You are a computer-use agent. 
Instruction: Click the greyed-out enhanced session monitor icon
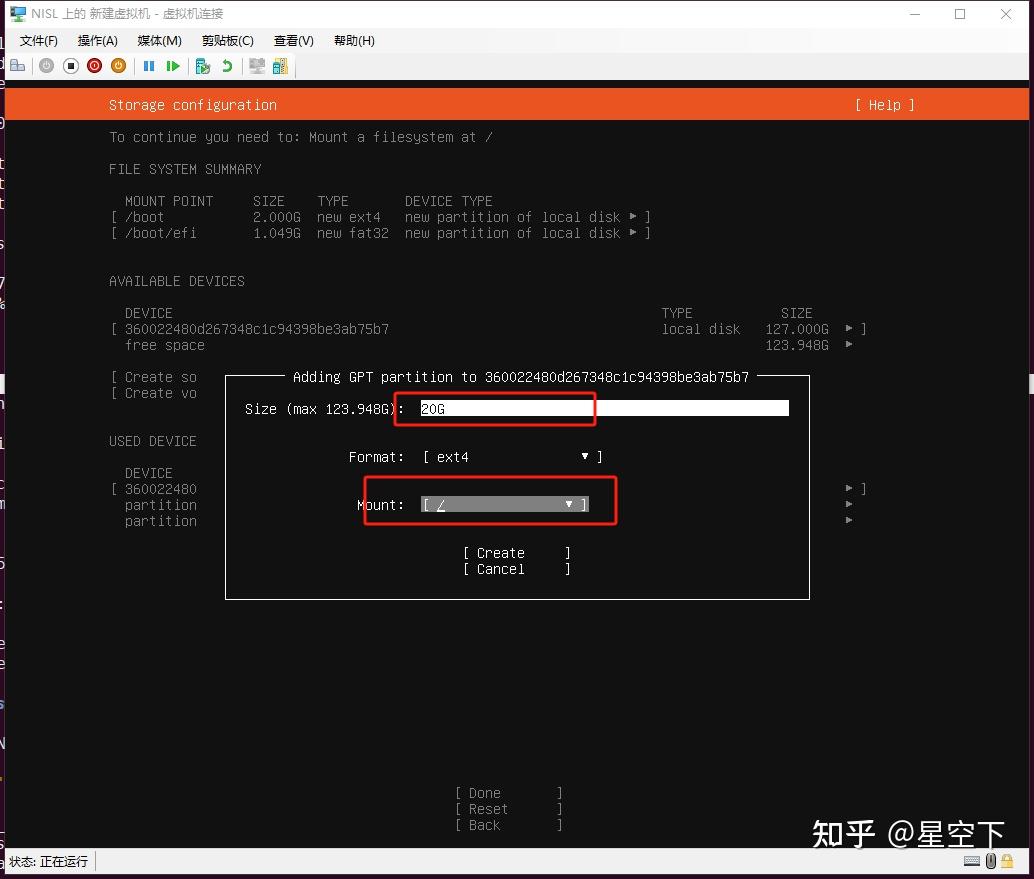pyautogui.click(x=257, y=66)
